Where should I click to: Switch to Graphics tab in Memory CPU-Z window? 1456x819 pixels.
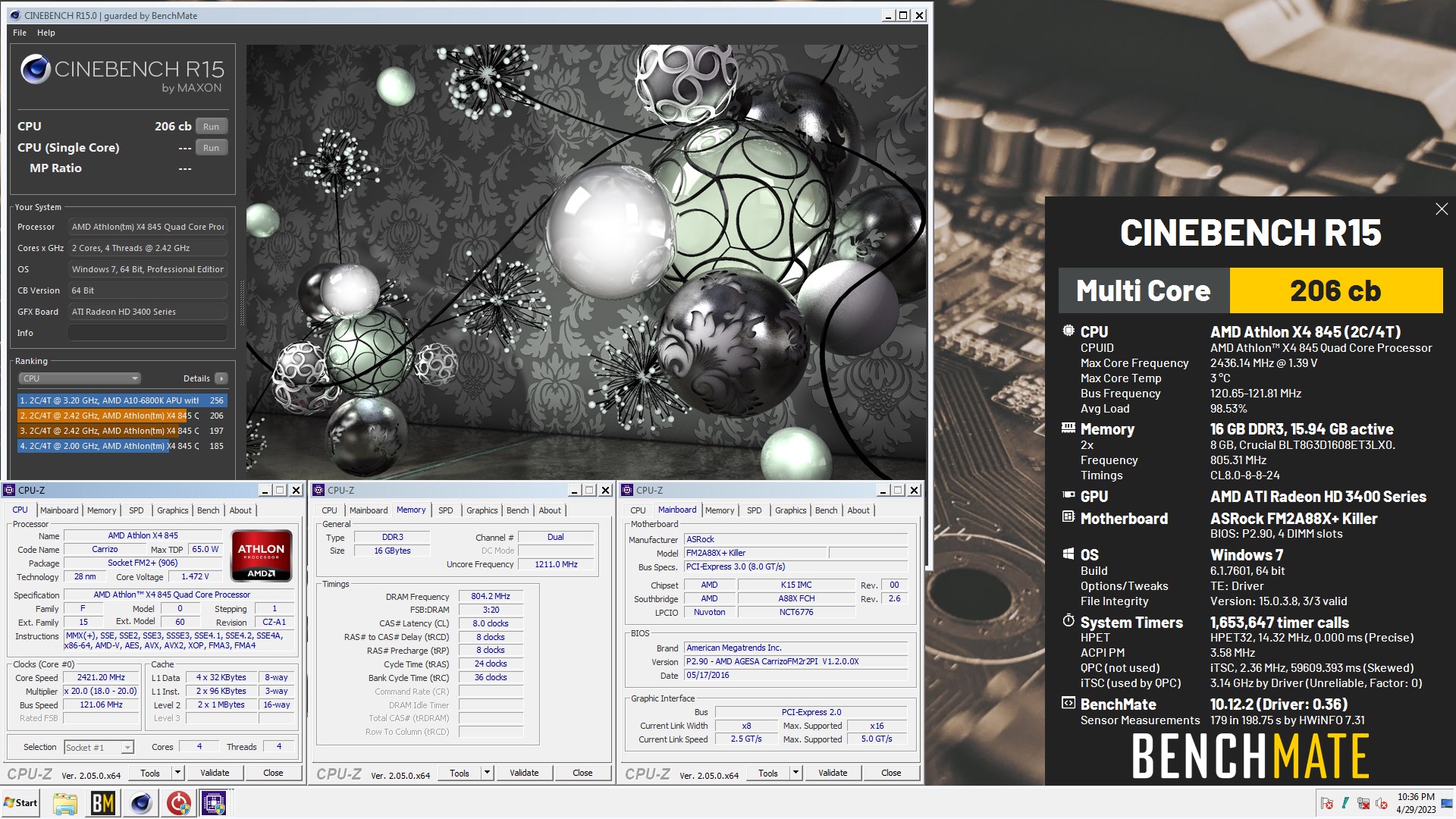482,510
